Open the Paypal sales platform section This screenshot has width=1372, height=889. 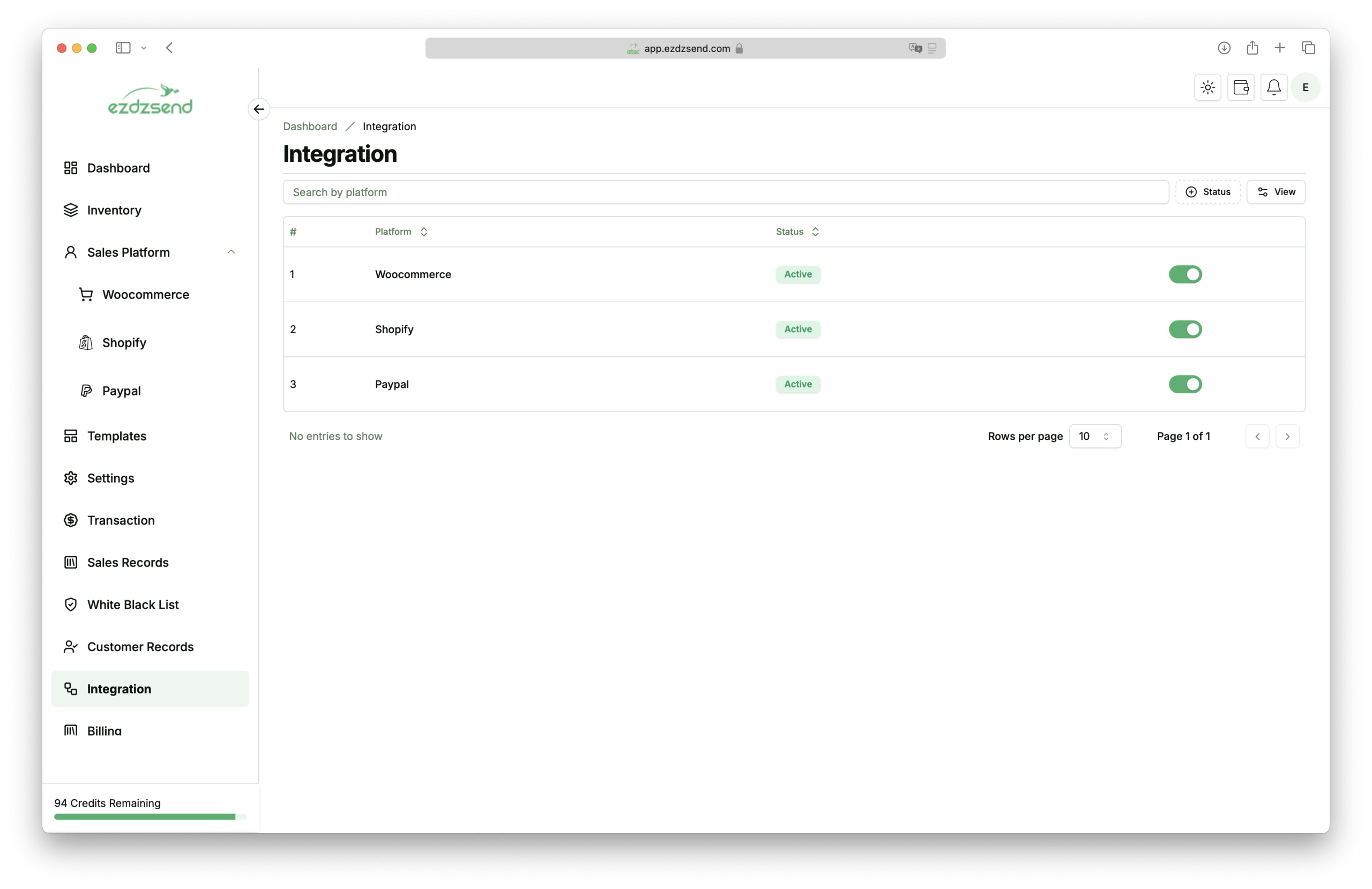tap(121, 390)
